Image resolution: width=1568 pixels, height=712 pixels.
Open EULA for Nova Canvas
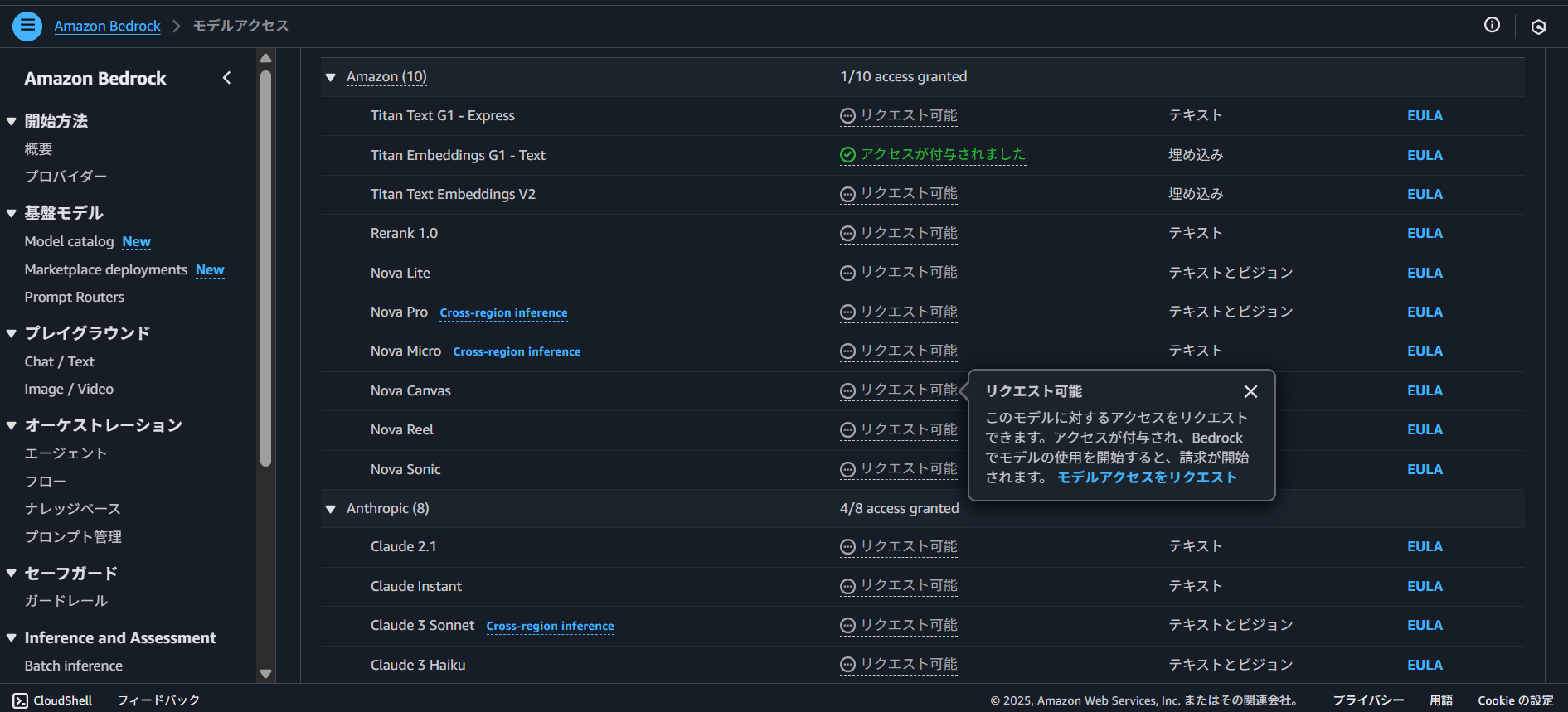[1425, 390]
